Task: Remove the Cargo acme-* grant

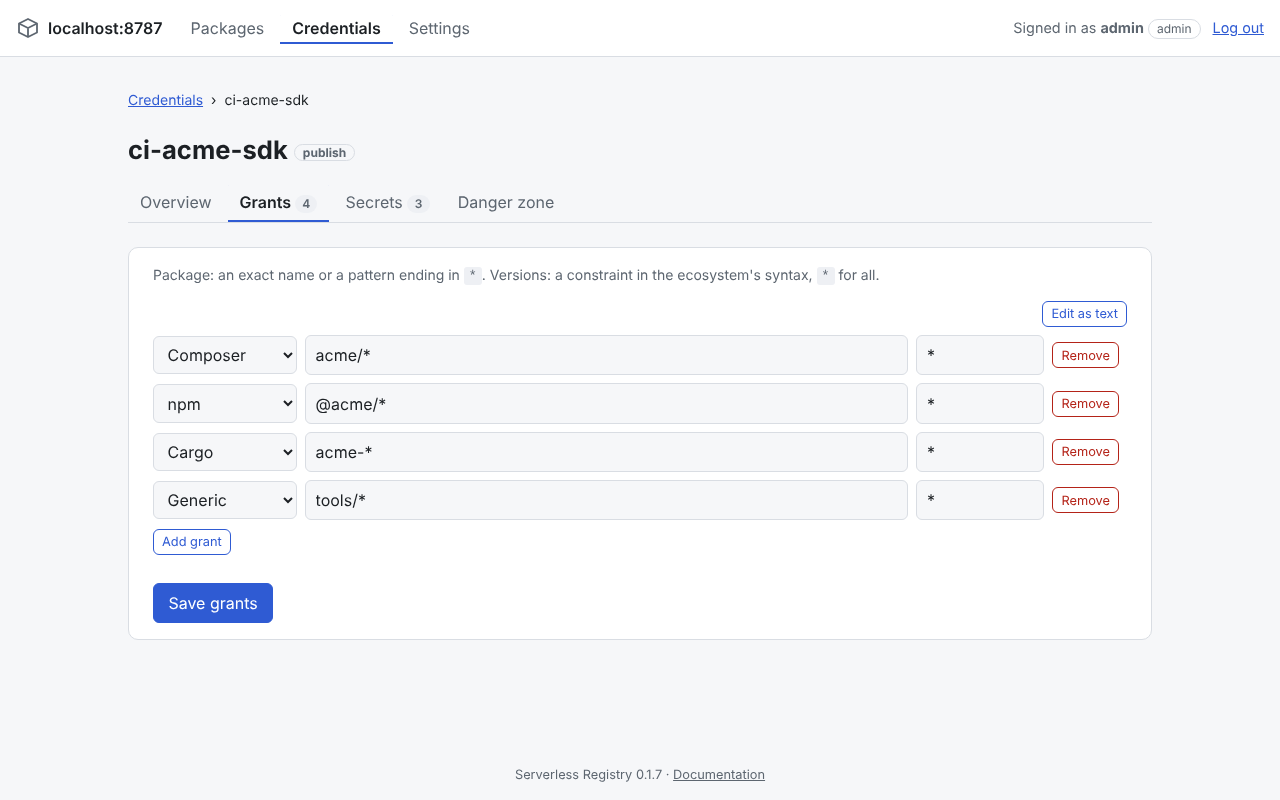Action: coord(1085,452)
